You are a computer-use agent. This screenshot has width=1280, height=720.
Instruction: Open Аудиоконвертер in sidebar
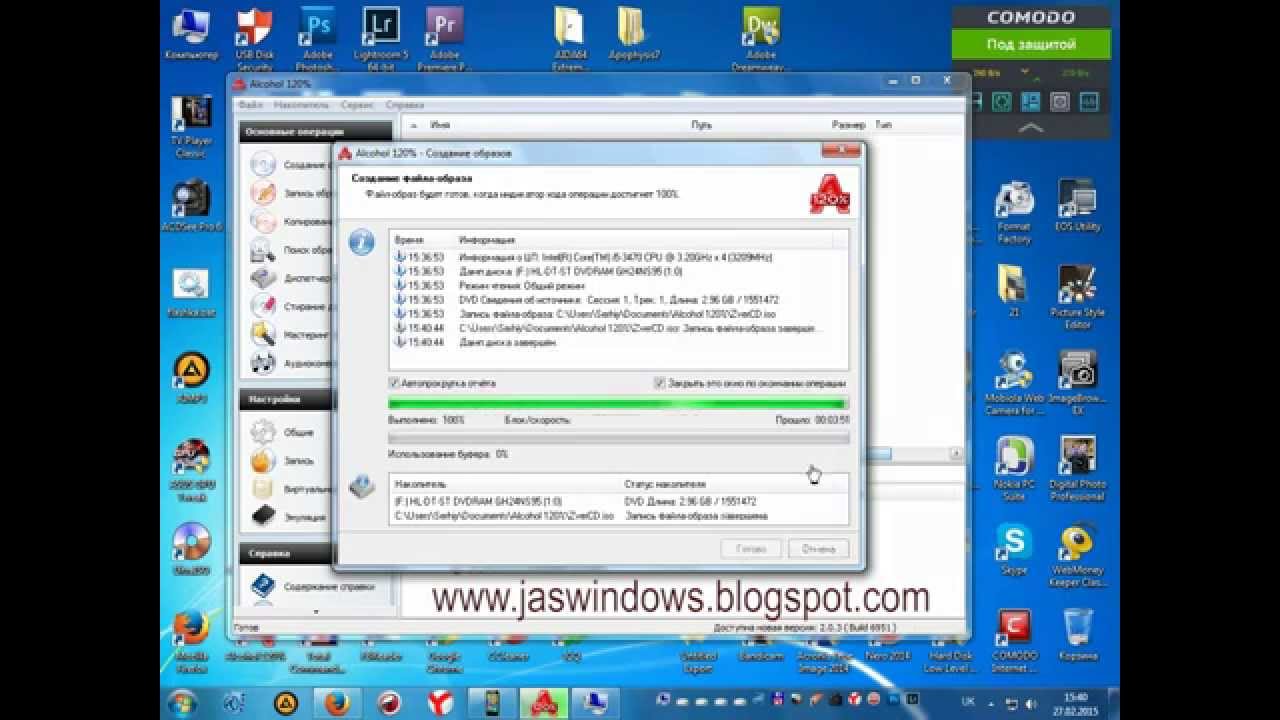264,363
